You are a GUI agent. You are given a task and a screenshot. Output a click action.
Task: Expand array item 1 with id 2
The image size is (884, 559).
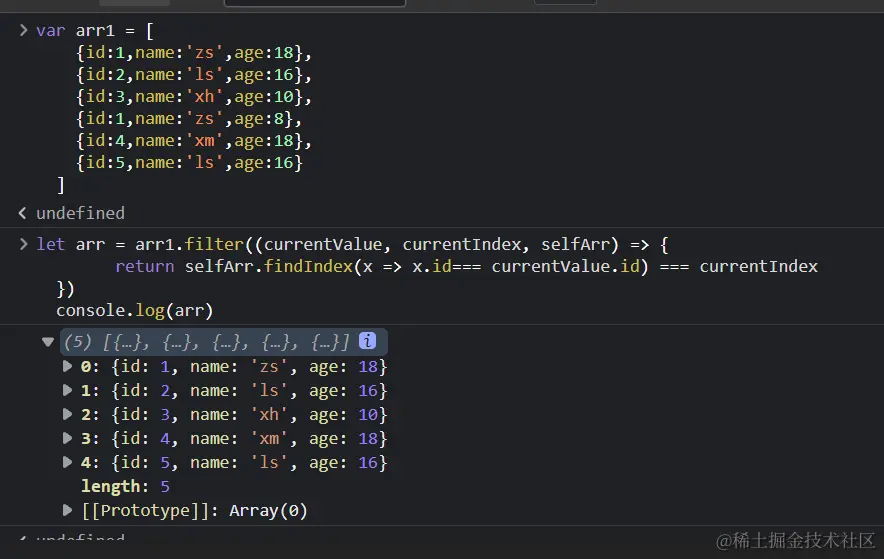(67, 390)
